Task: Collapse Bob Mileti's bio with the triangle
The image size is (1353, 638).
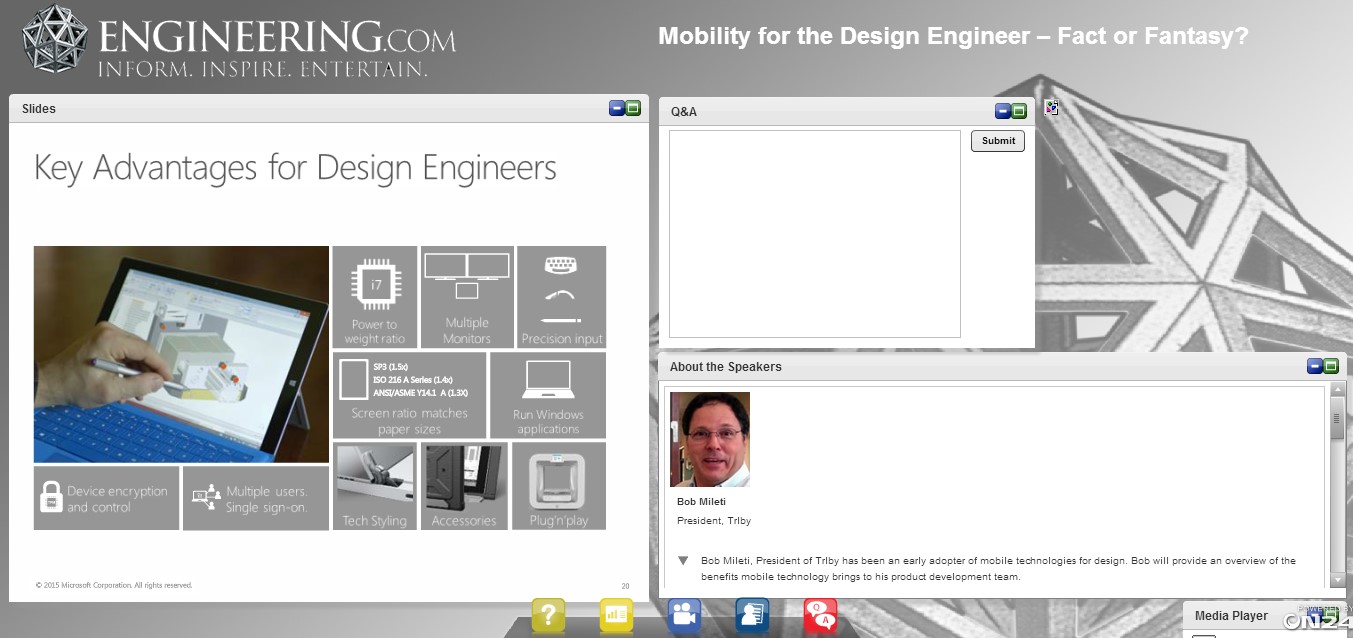Action: [683, 561]
